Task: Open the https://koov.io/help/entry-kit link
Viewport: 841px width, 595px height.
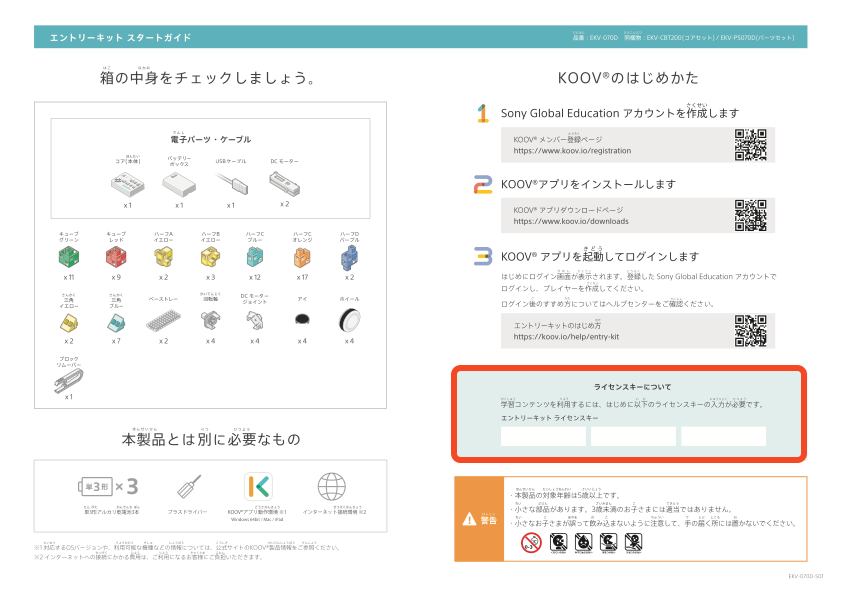Action: 566,337
